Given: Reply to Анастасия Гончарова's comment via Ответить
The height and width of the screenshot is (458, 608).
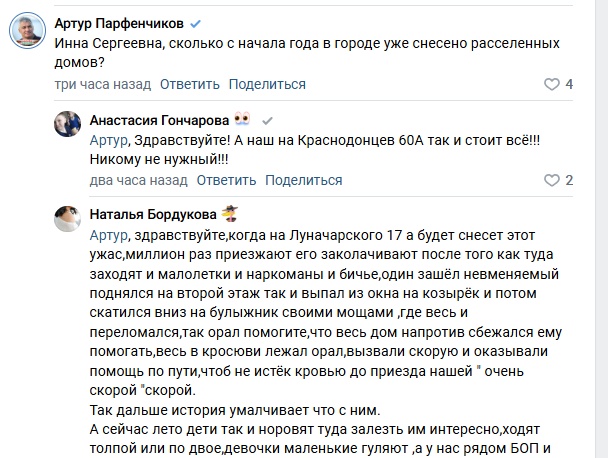Looking at the screenshot, I should tap(226, 180).
